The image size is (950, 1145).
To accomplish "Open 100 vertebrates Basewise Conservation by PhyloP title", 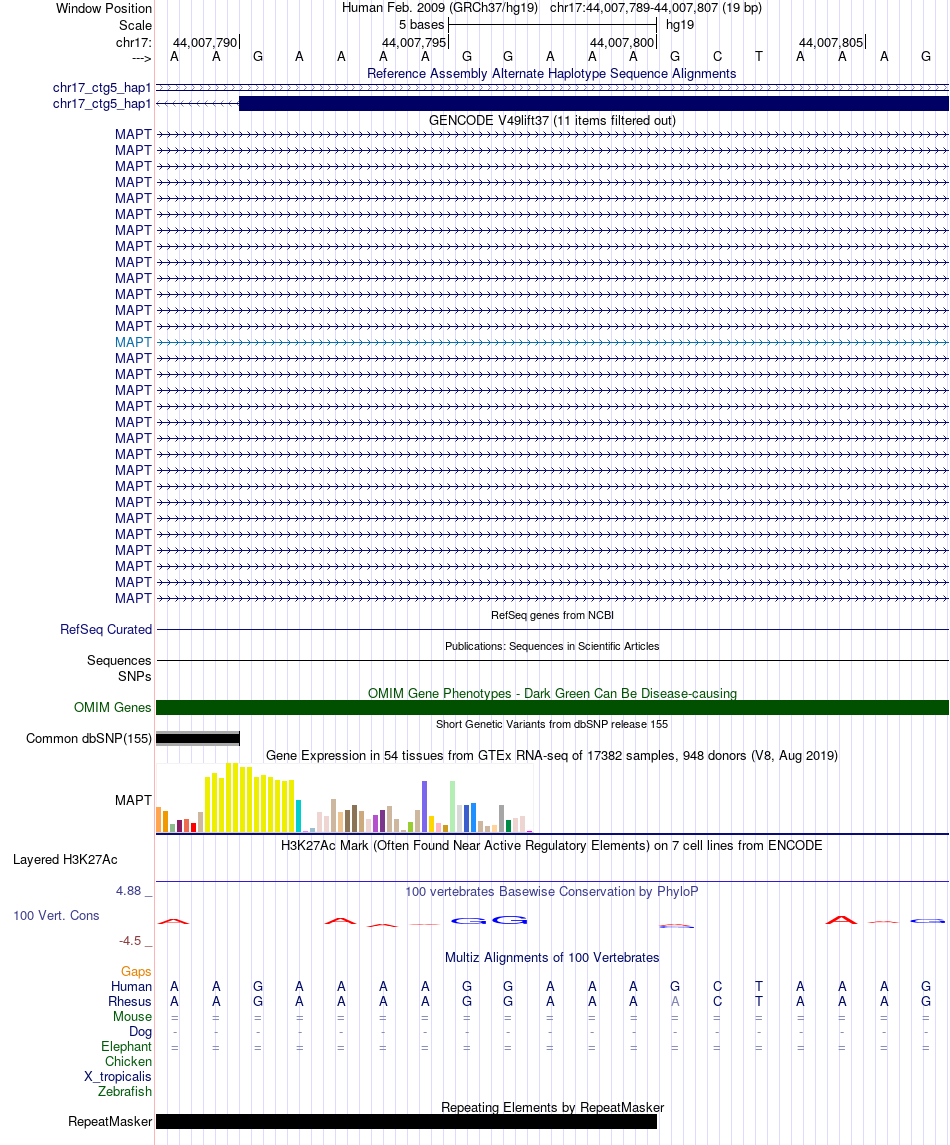I will point(551,892).
